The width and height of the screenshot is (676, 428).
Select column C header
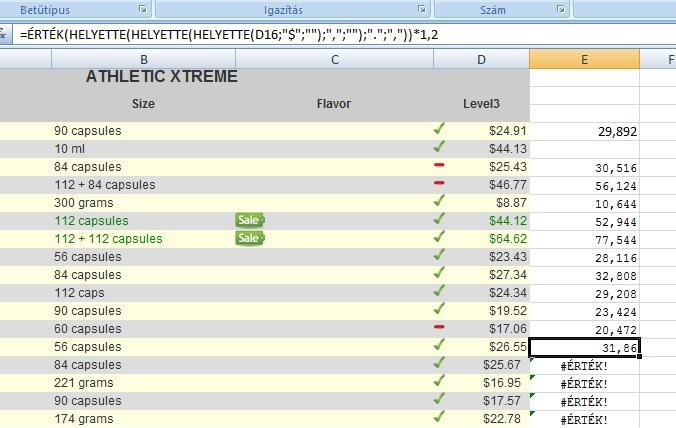pyautogui.click(x=335, y=59)
